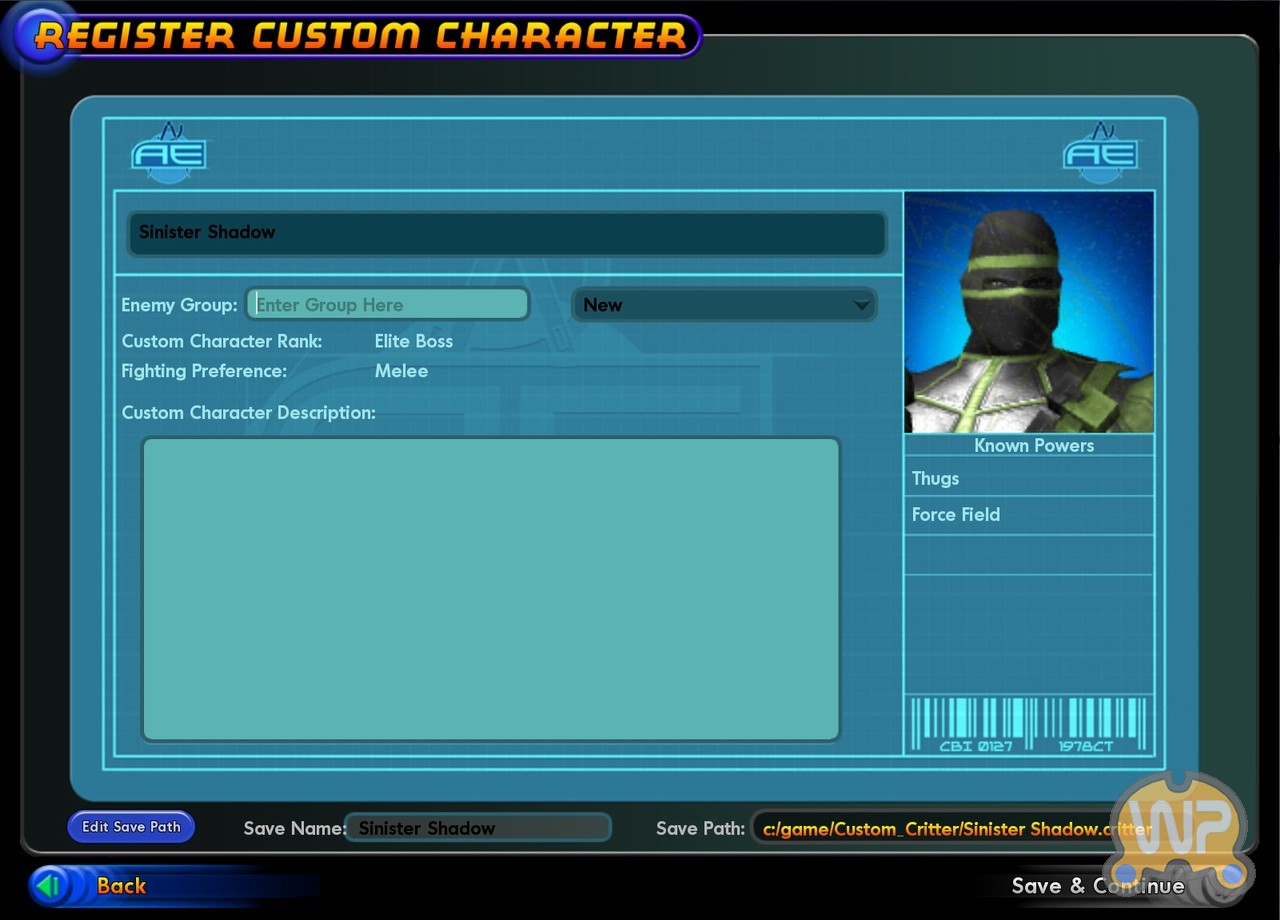
Task: Select Force Field in Known Powers
Action: [x=1028, y=515]
